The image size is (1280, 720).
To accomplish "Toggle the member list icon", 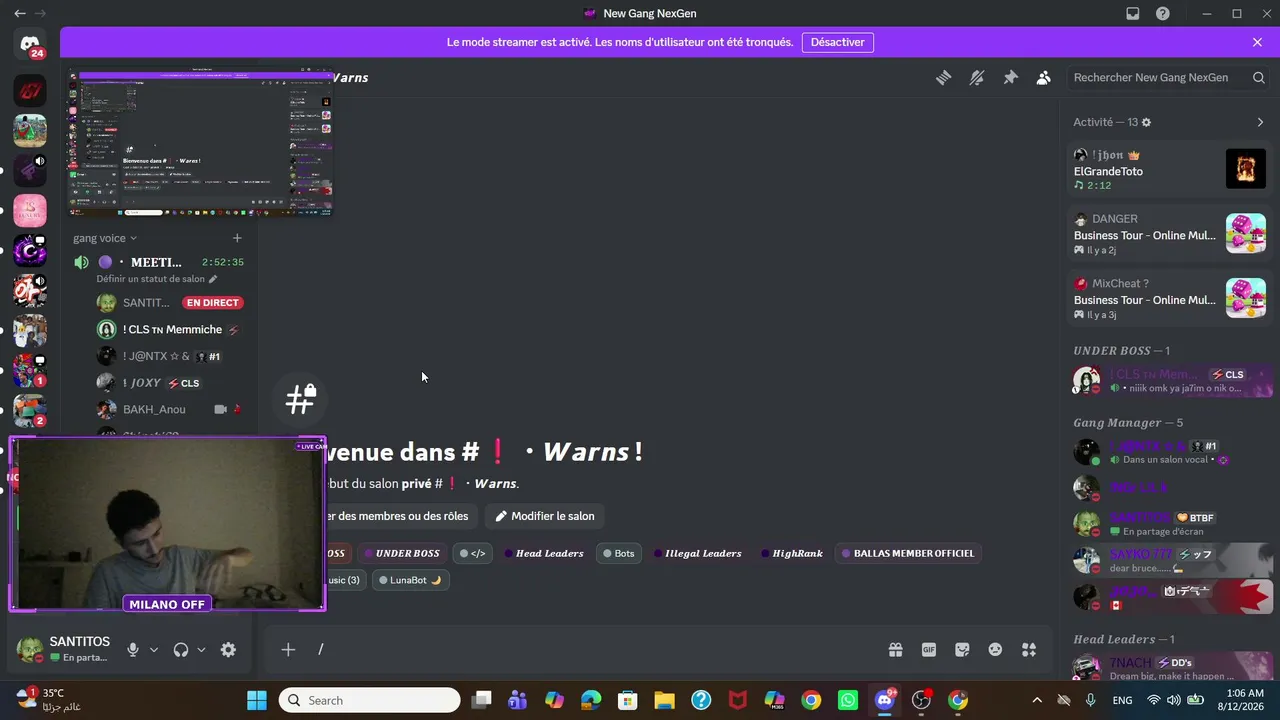I will pyautogui.click(x=1043, y=78).
